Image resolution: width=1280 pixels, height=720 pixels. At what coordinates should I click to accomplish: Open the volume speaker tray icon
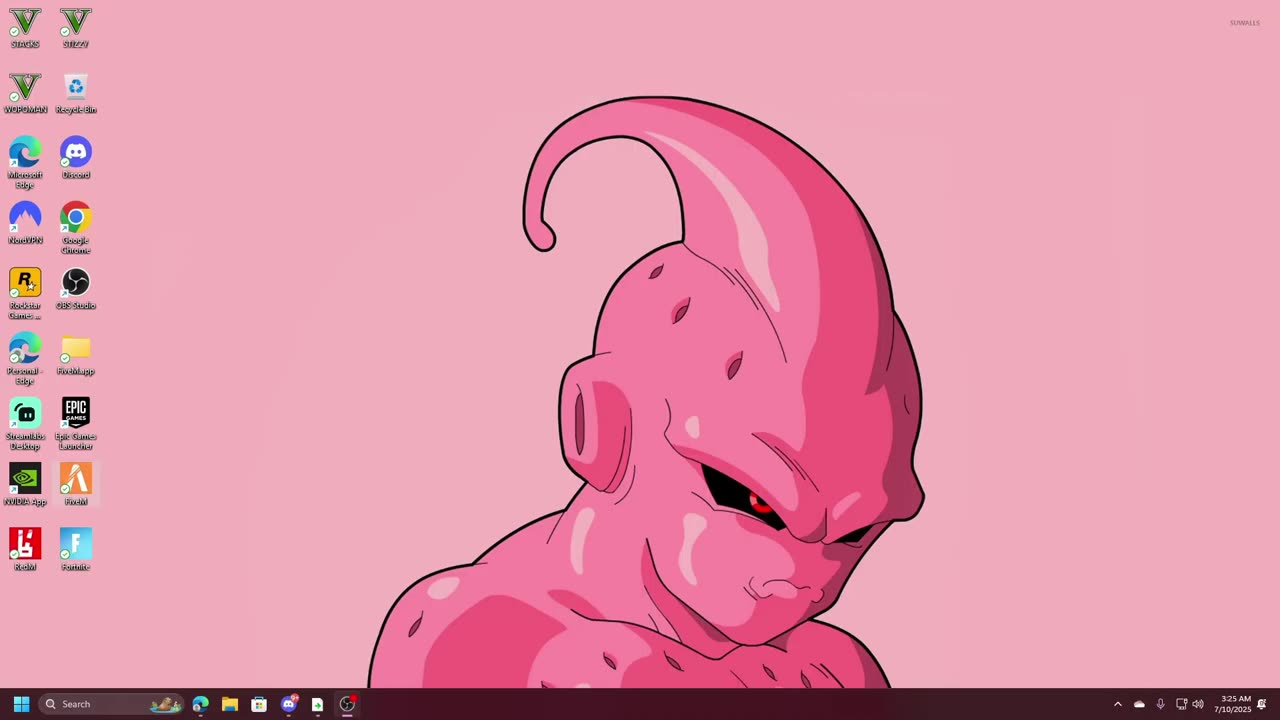1198,704
